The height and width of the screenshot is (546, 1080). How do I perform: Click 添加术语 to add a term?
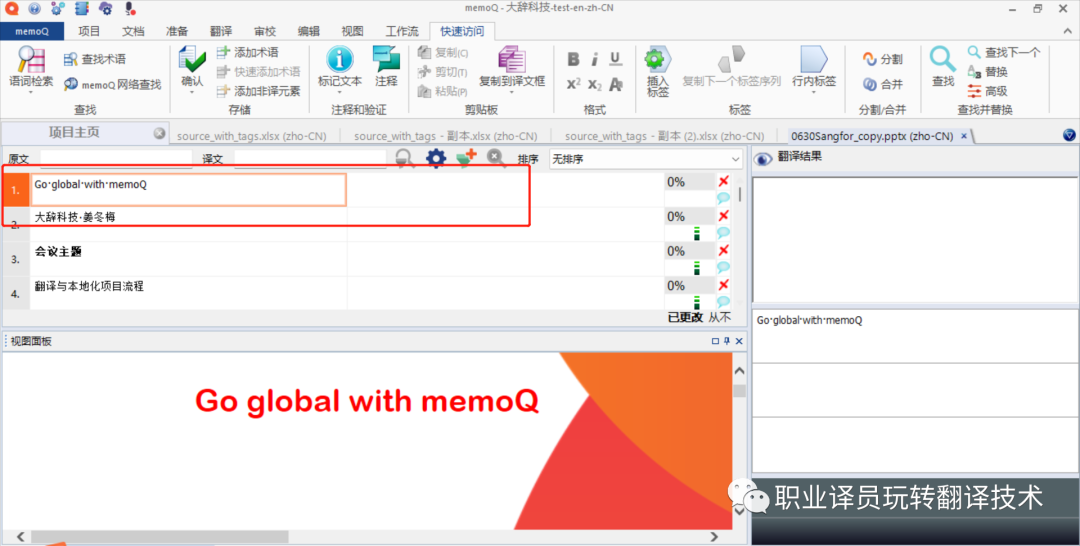pyautogui.click(x=248, y=52)
